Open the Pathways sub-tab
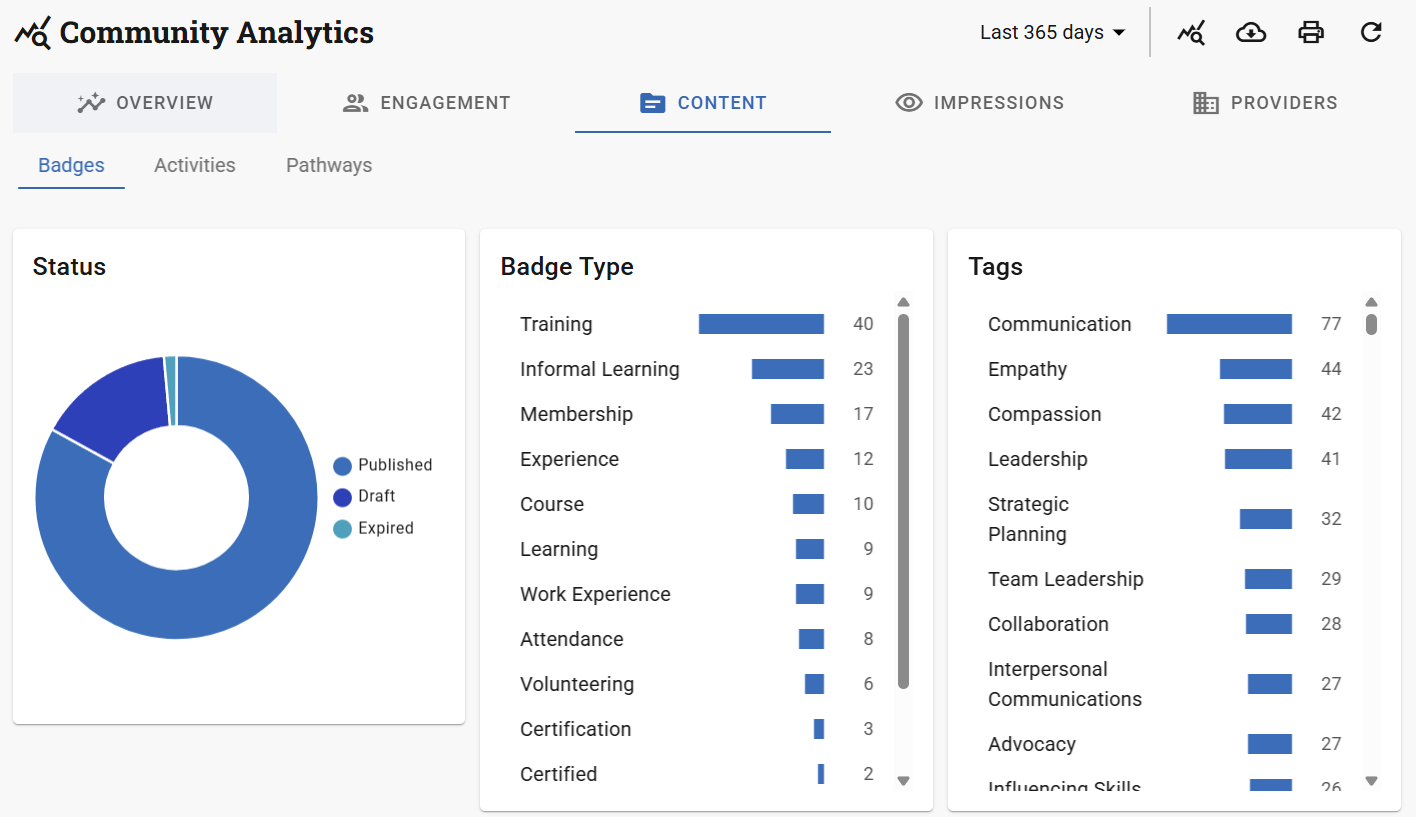1416x817 pixels. click(x=329, y=166)
